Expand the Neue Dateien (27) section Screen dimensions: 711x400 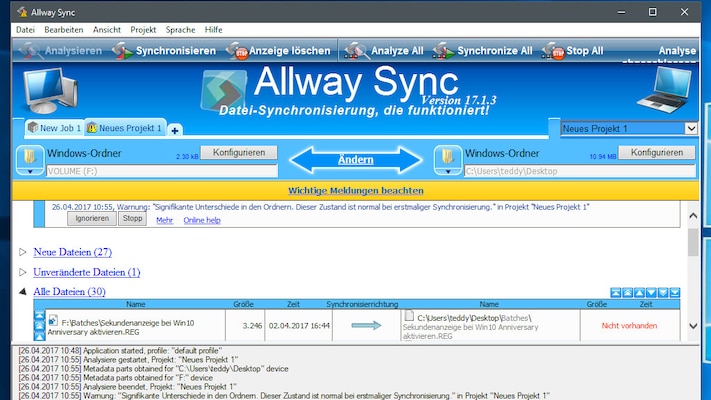(24, 252)
